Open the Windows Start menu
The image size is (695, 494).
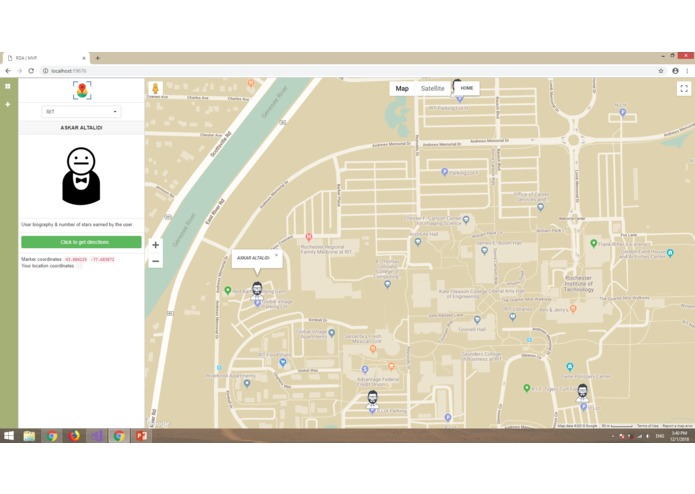[x=8, y=436]
